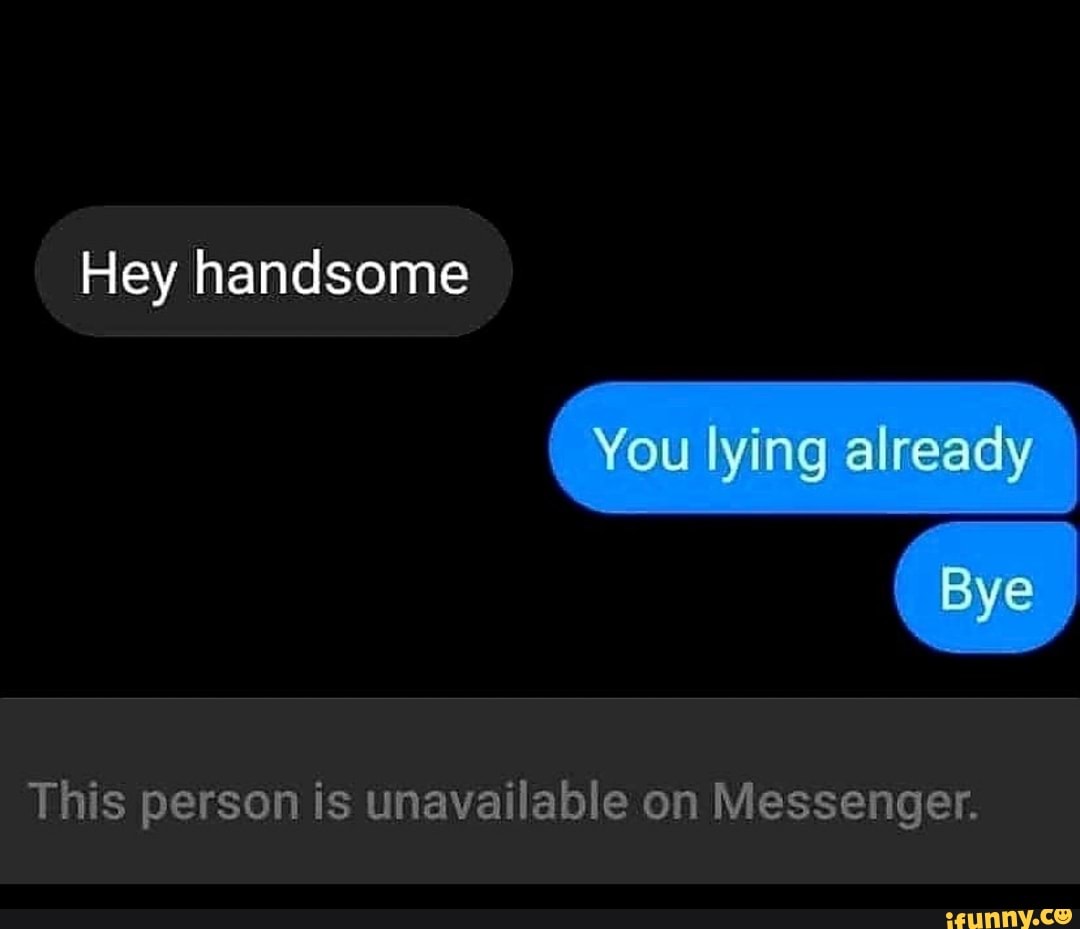Click the "ifunny" text in the watermark

point(988,919)
